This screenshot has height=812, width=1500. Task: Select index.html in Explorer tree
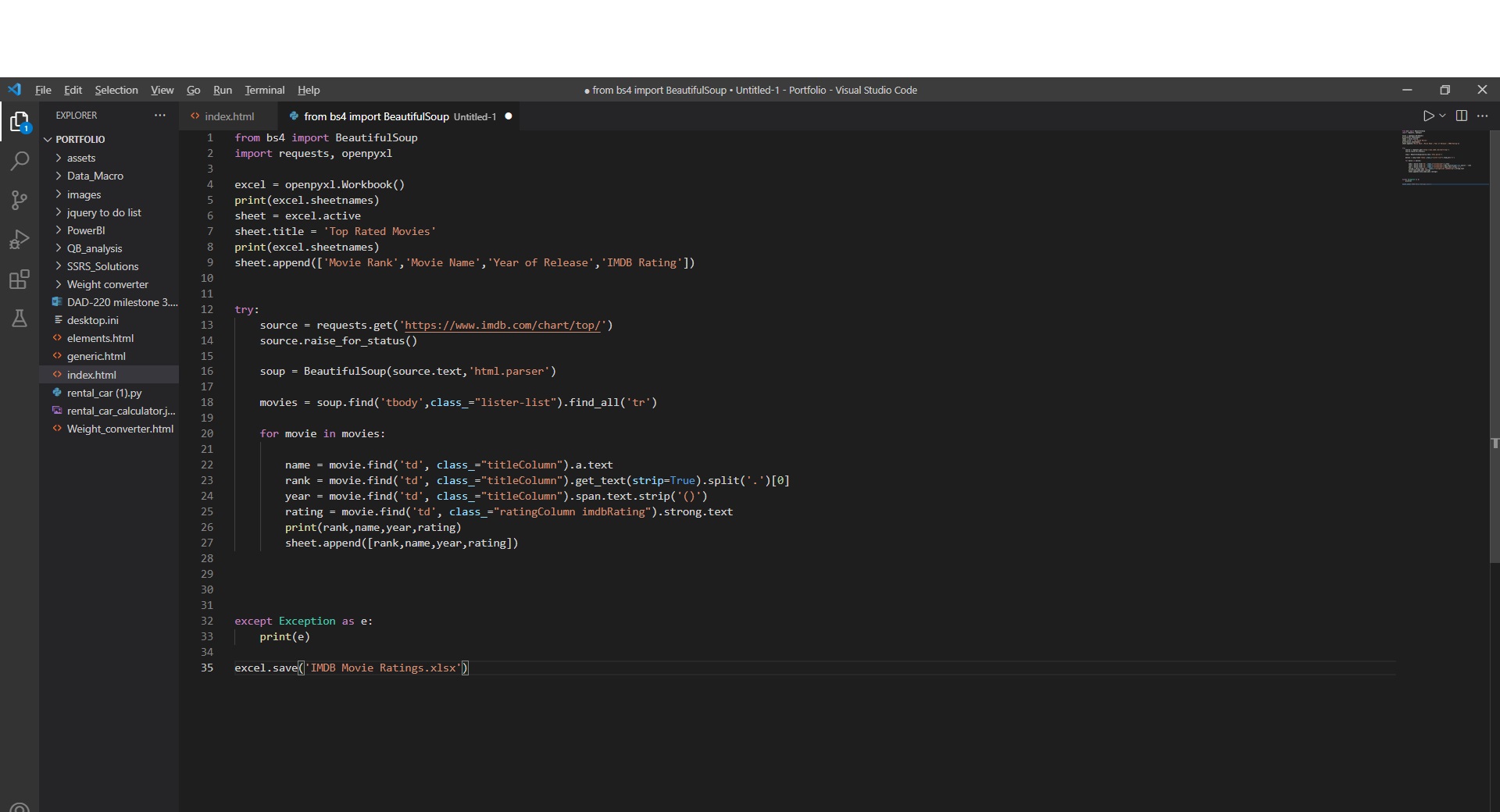click(x=109, y=375)
